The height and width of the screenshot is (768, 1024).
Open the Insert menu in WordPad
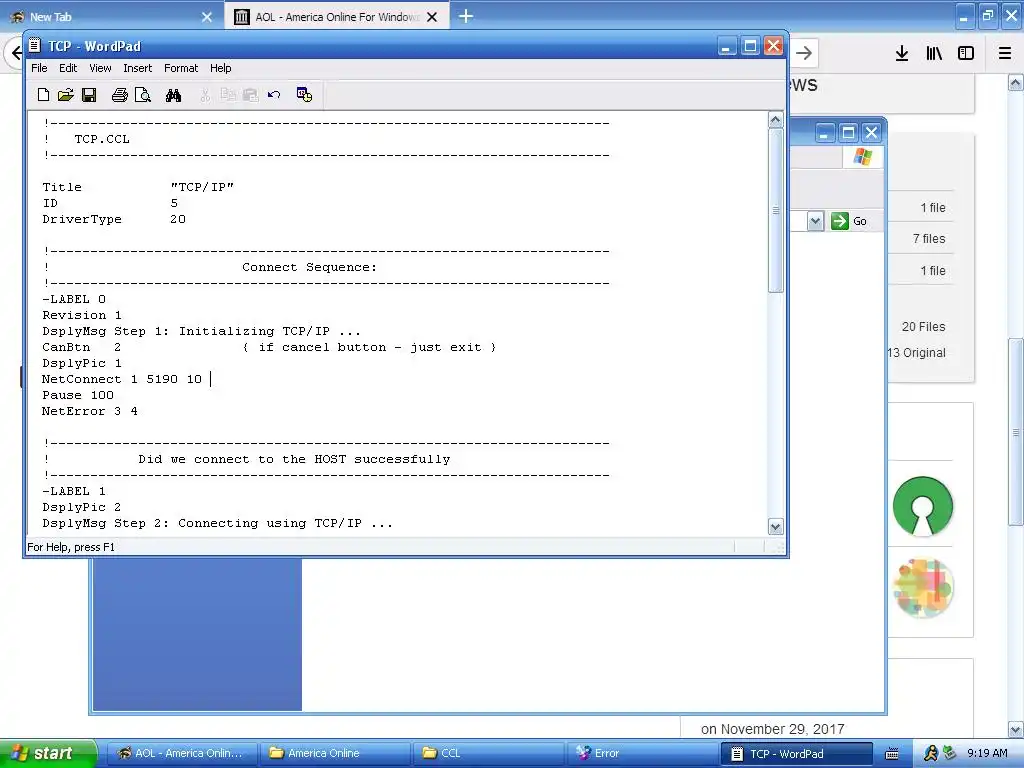pyautogui.click(x=137, y=68)
